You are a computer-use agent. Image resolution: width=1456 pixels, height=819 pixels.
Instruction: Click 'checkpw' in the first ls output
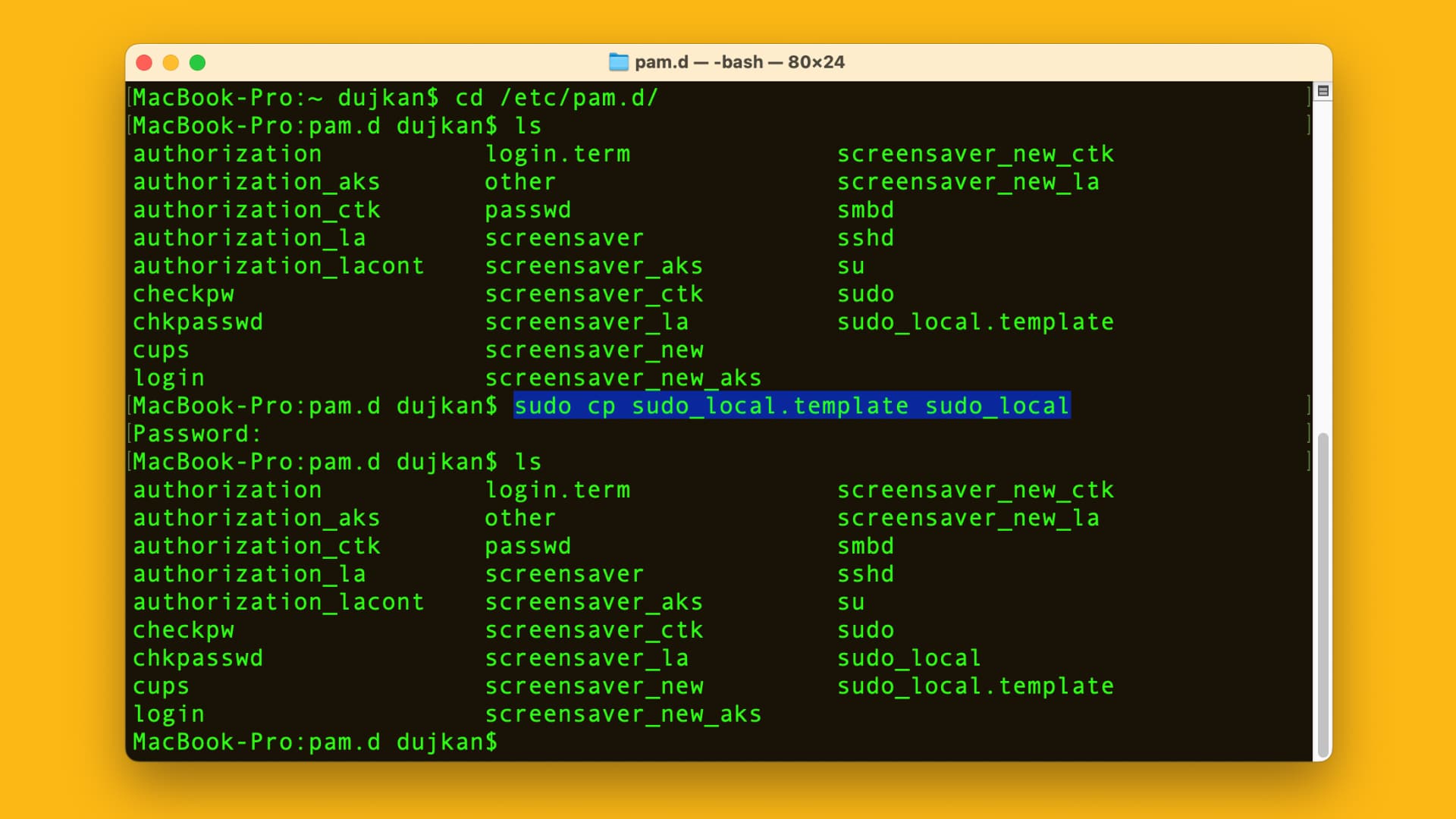(x=184, y=294)
